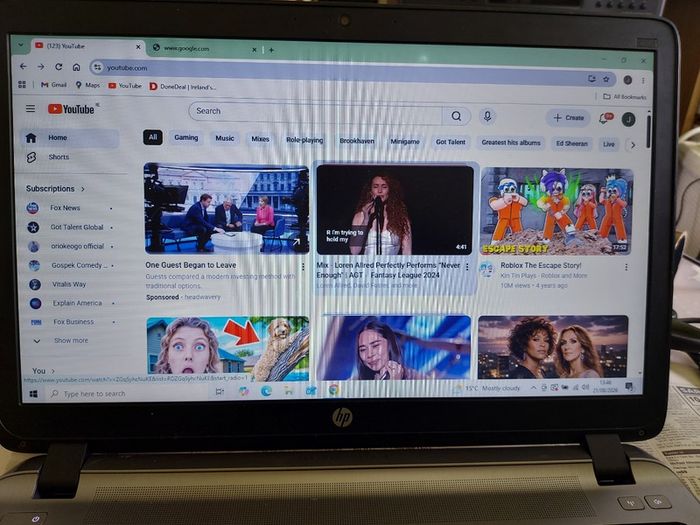Click the YouTube logo
The image size is (700, 525).
tap(71, 109)
